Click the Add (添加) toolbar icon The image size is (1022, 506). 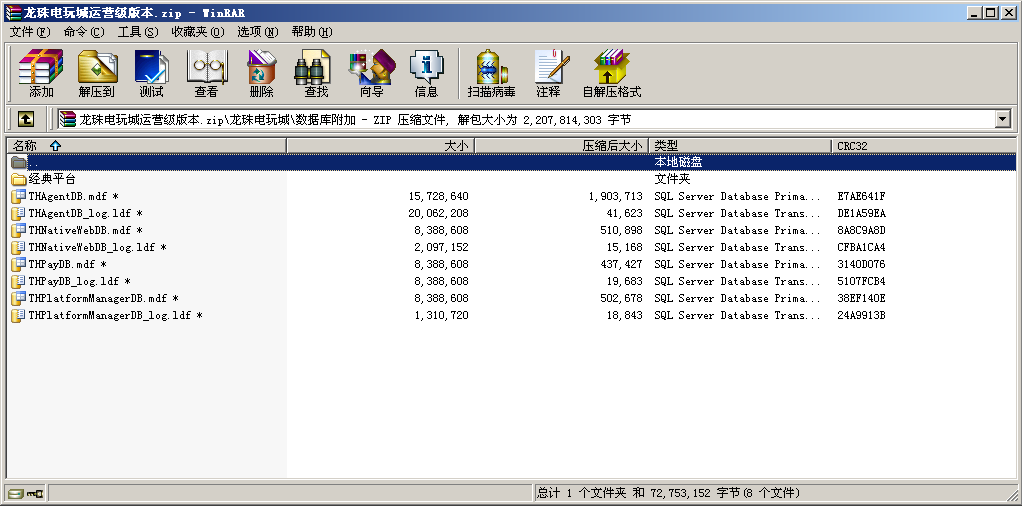[41, 72]
